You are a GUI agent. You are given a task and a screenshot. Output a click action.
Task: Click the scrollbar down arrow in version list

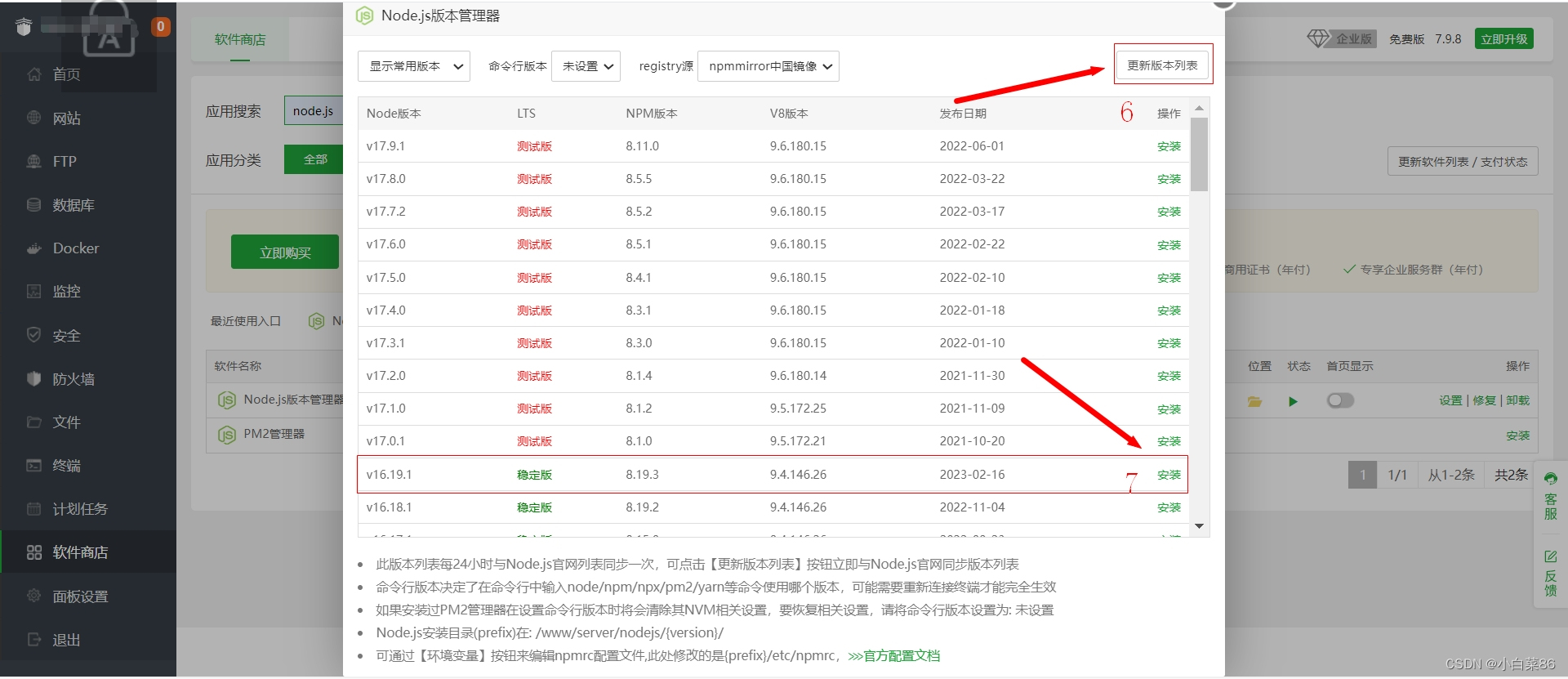[x=1199, y=526]
